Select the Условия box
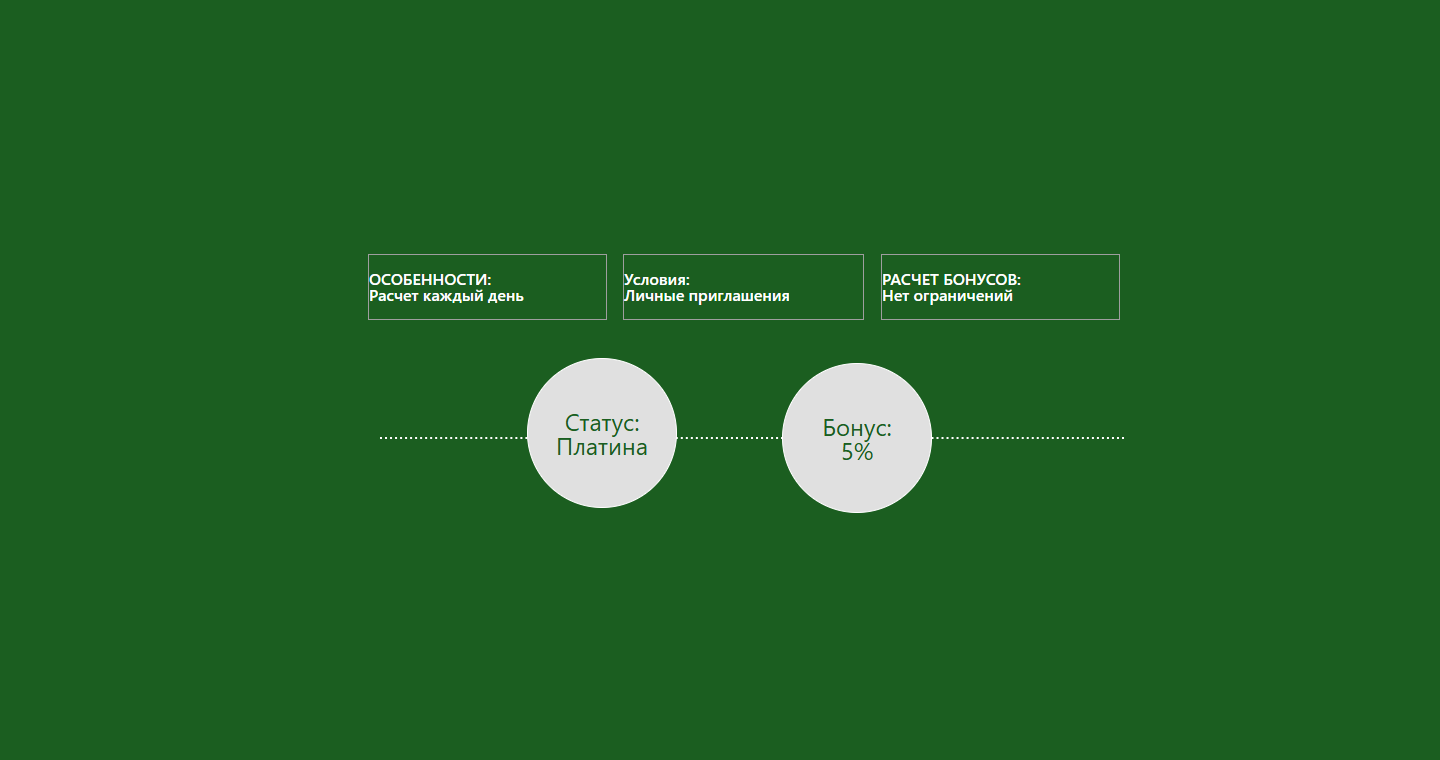This screenshot has width=1440, height=760. pyautogui.click(x=743, y=287)
